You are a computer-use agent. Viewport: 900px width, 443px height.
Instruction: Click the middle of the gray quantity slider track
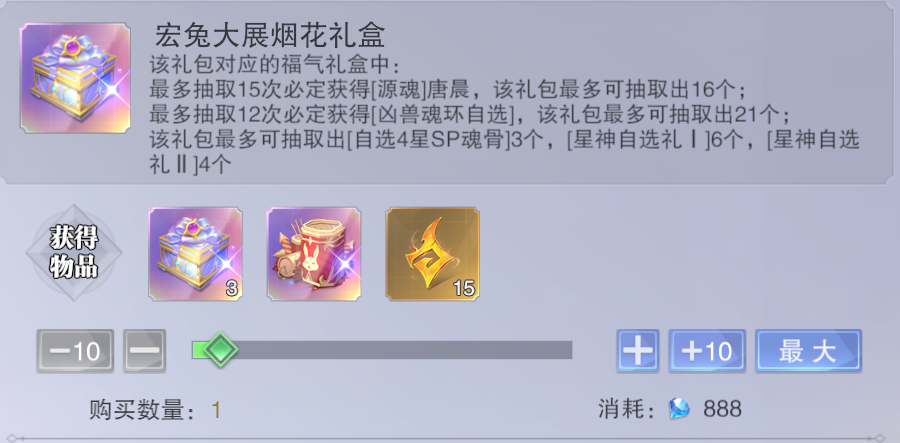click(382, 349)
